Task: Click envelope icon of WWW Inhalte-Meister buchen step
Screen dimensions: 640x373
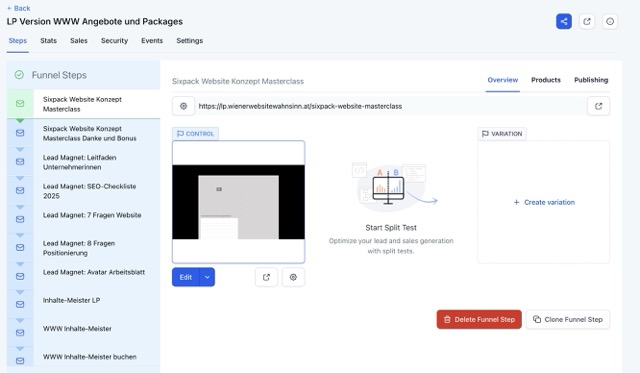Action: tap(20, 361)
